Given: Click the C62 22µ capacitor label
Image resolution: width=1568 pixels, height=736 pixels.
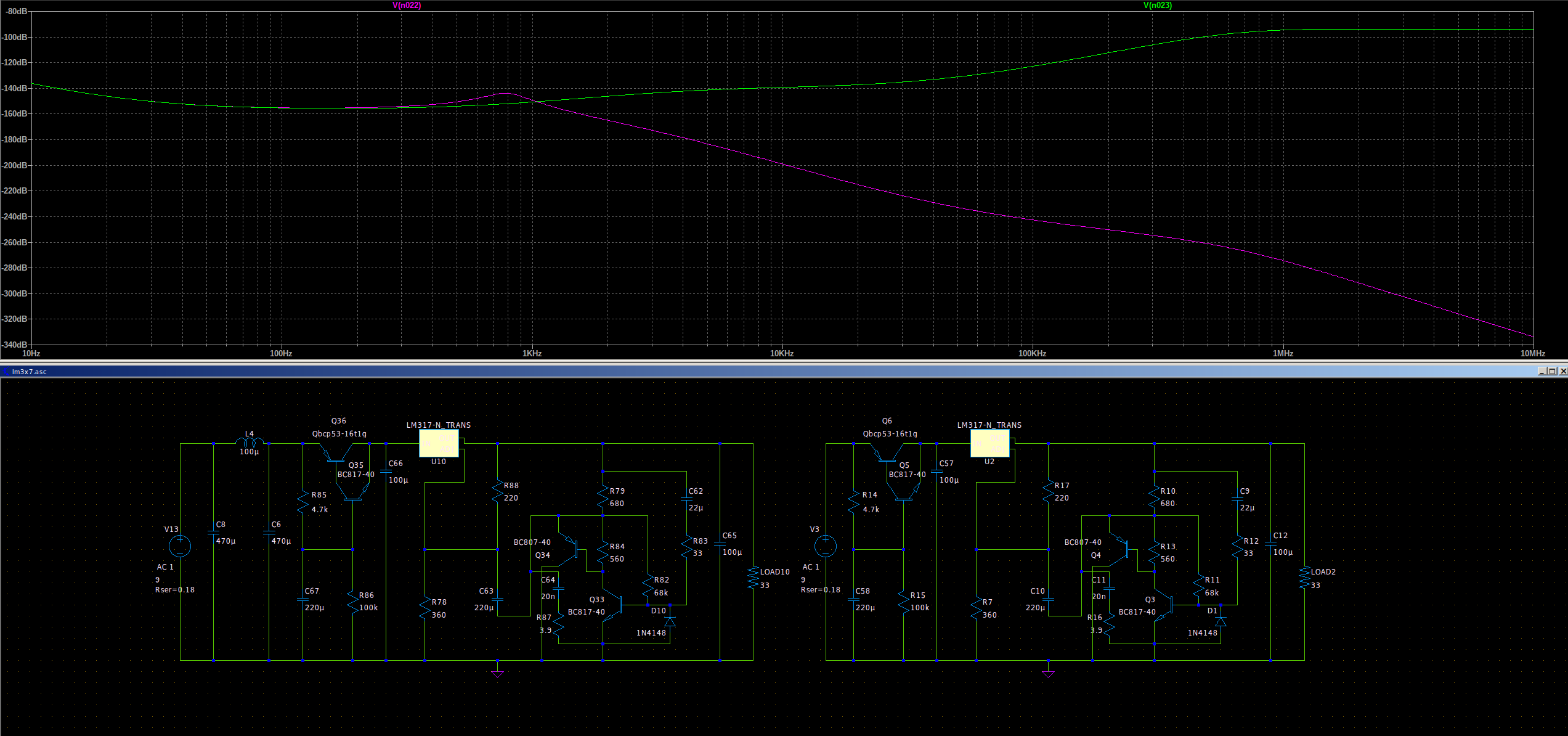Looking at the screenshot, I should pyautogui.click(x=696, y=499).
